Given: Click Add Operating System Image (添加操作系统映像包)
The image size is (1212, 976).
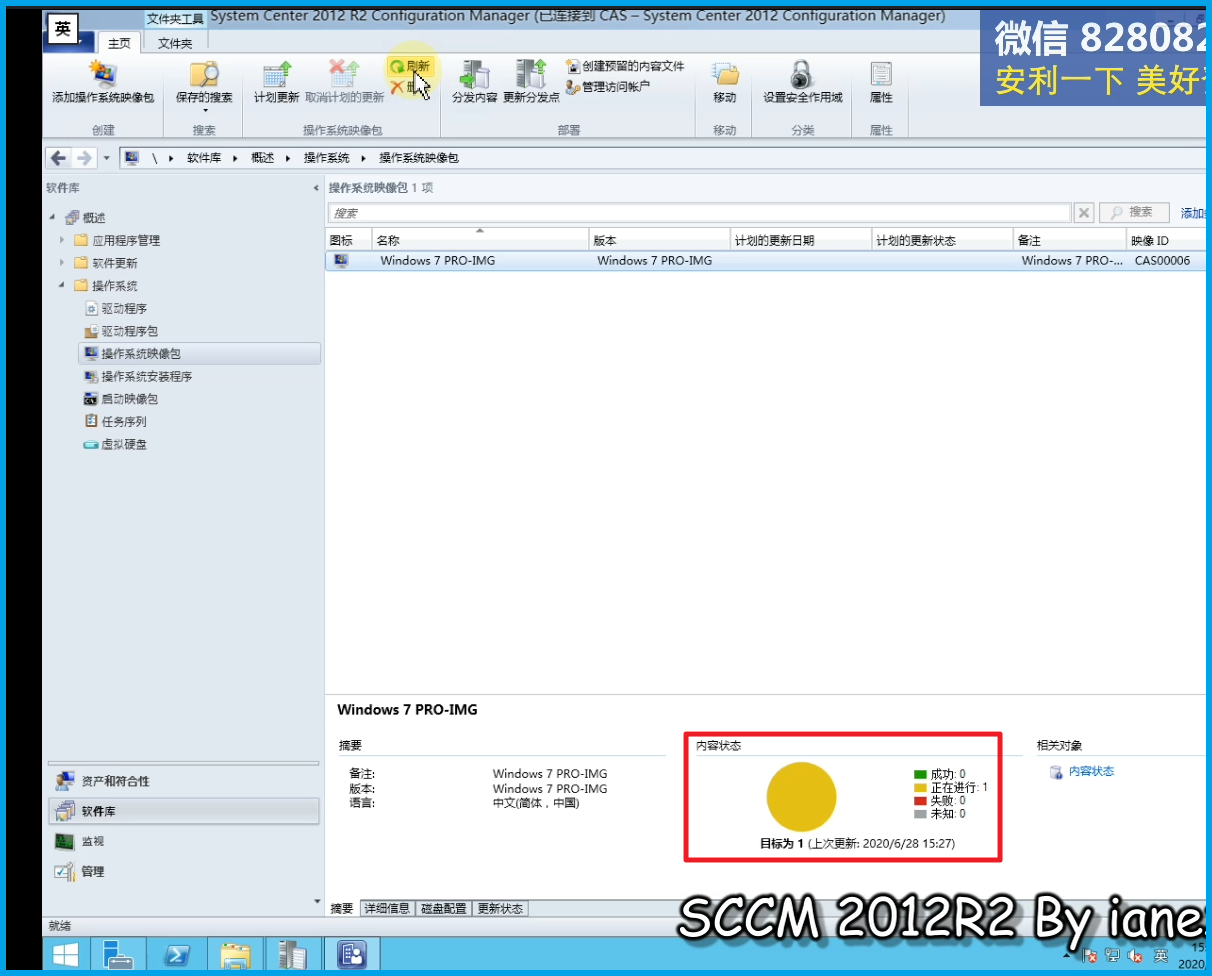Looking at the screenshot, I should click(x=103, y=83).
